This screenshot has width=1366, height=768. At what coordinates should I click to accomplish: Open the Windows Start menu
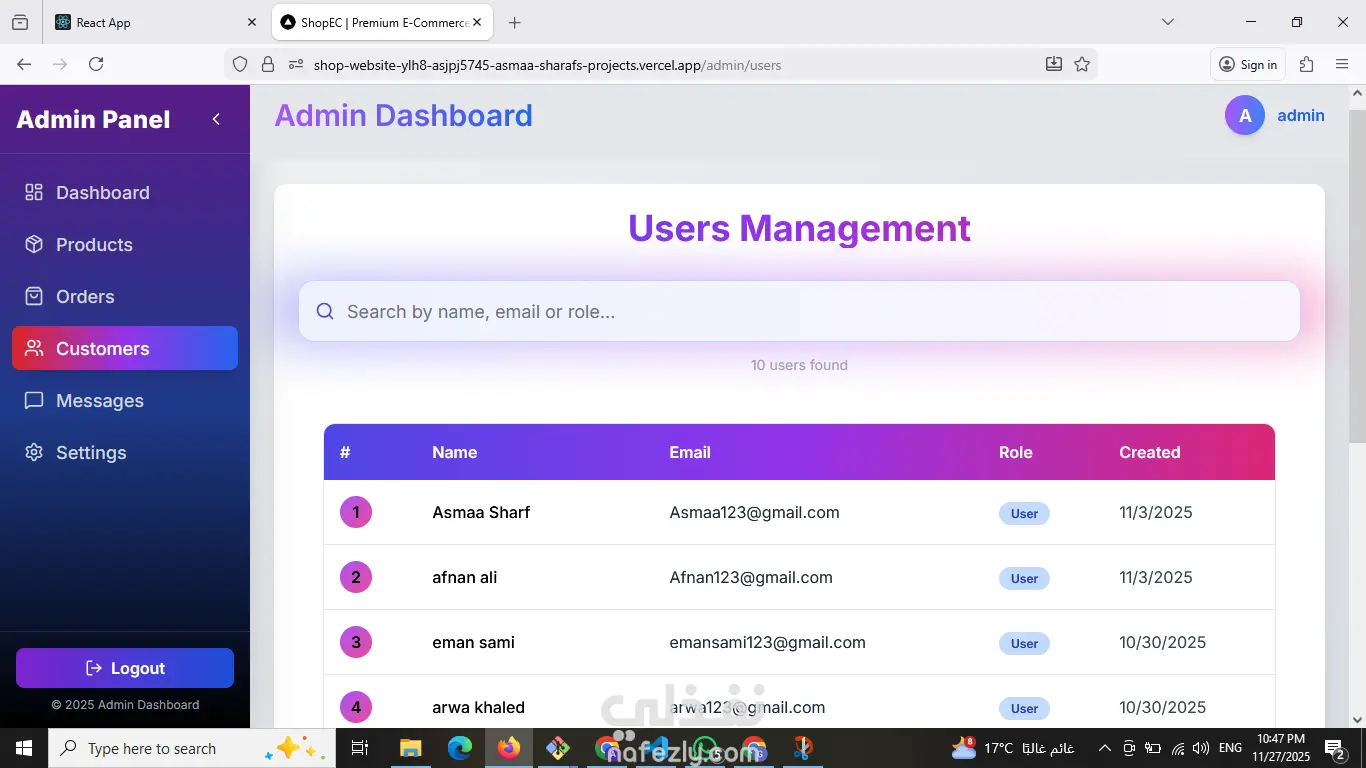pos(24,748)
